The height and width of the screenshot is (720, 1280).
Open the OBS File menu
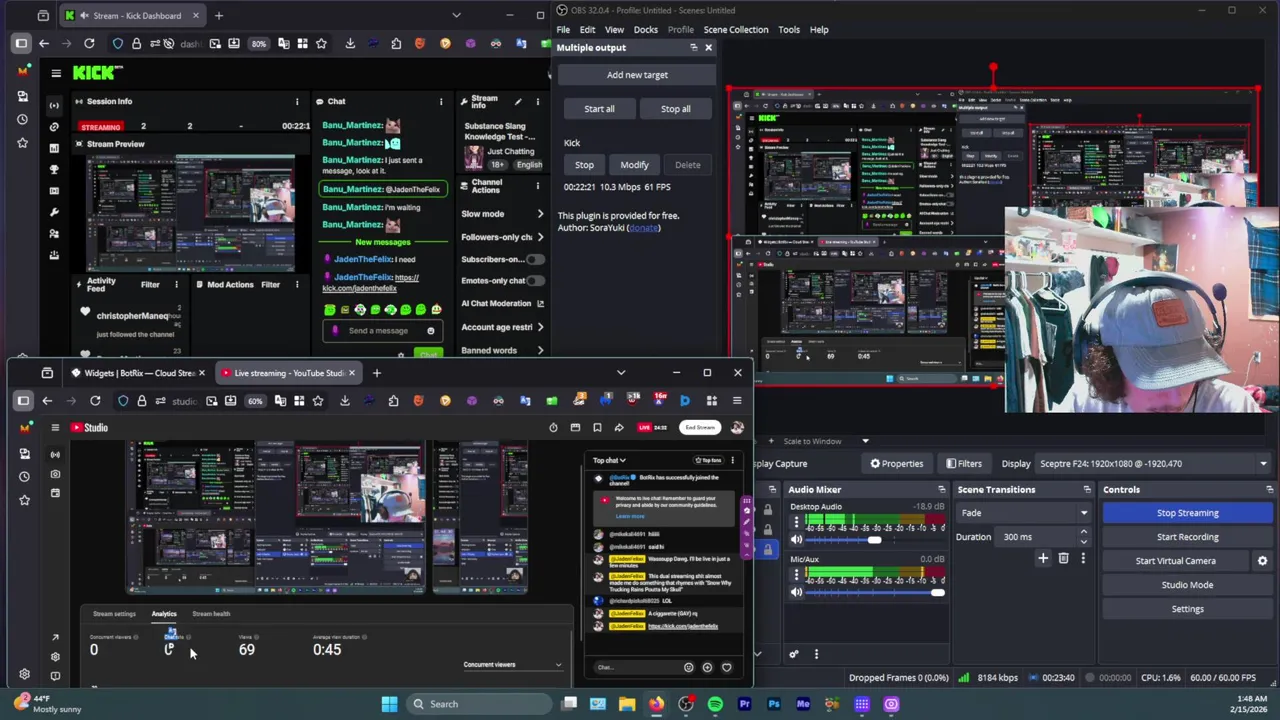(x=563, y=30)
